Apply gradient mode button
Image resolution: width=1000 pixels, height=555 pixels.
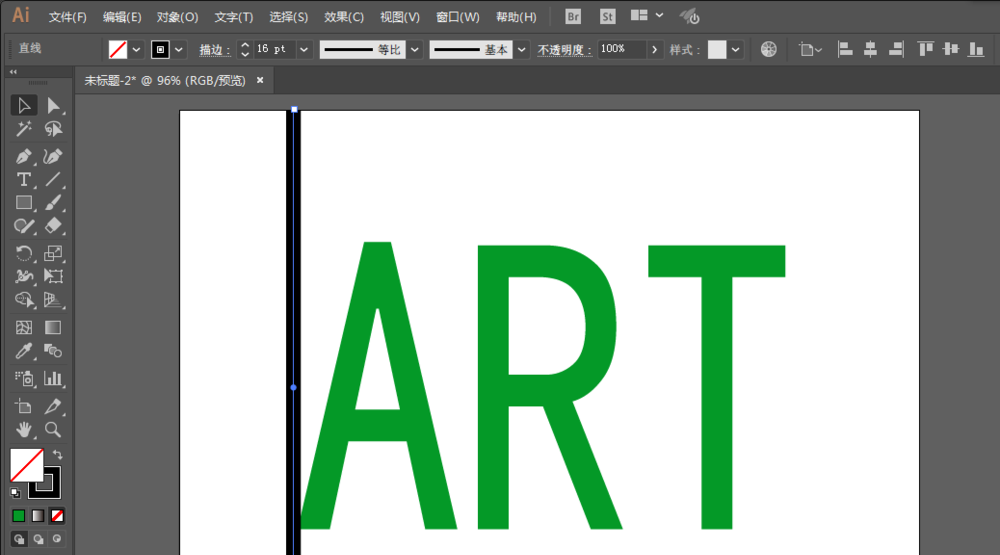click(x=38, y=515)
